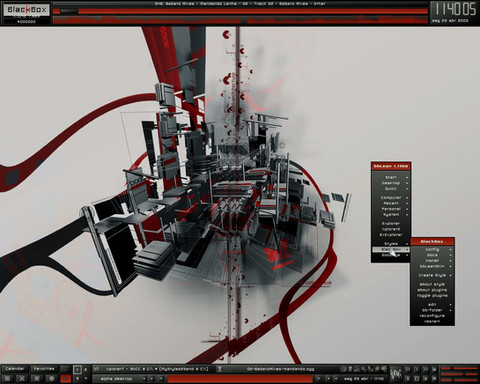The image size is (480, 384).
Task: Click the X icon in bottom-left panel
Action: tap(22, 379)
